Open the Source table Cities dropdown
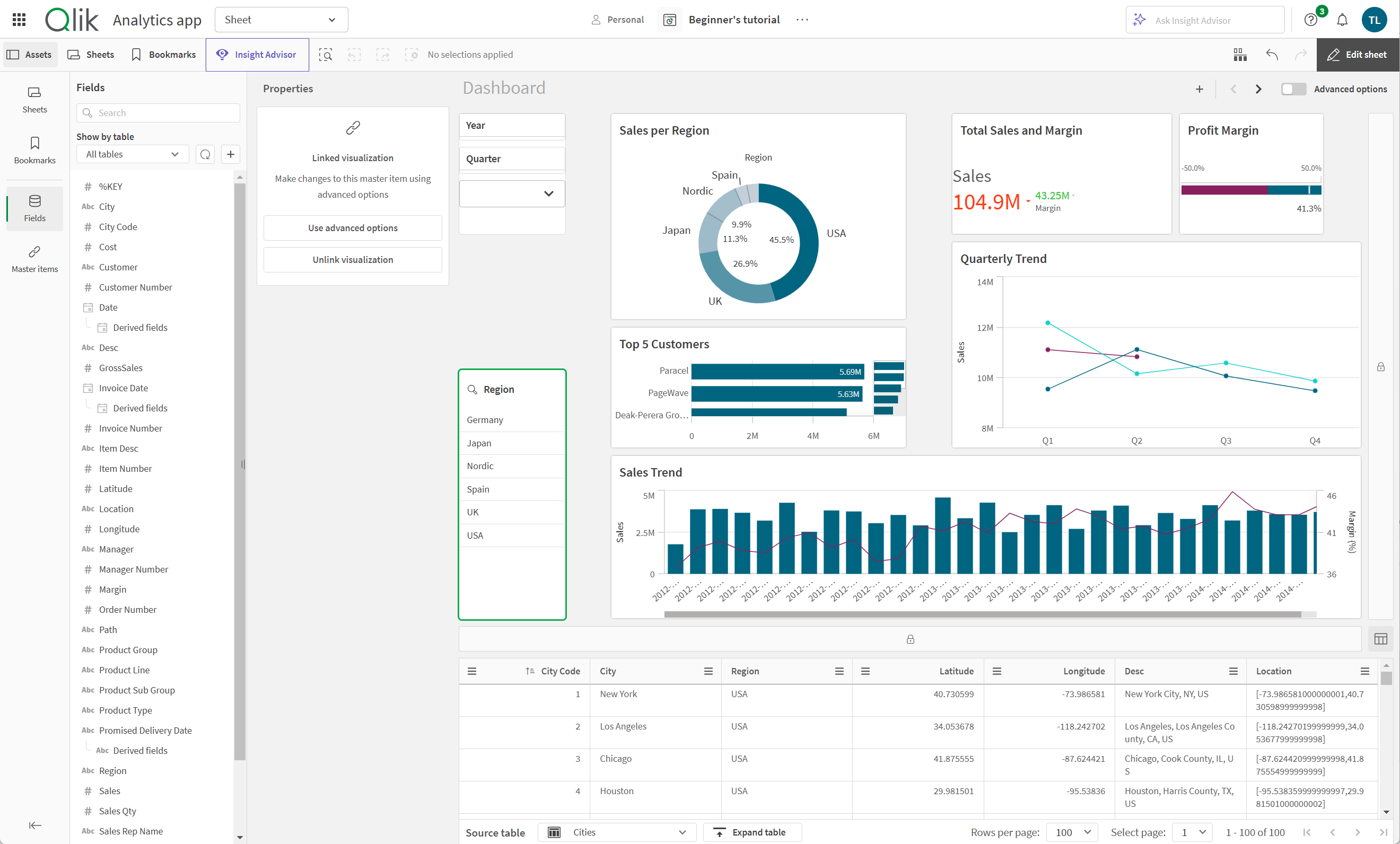Viewport: 1400px width, 844px height. [x=614, y=831]
